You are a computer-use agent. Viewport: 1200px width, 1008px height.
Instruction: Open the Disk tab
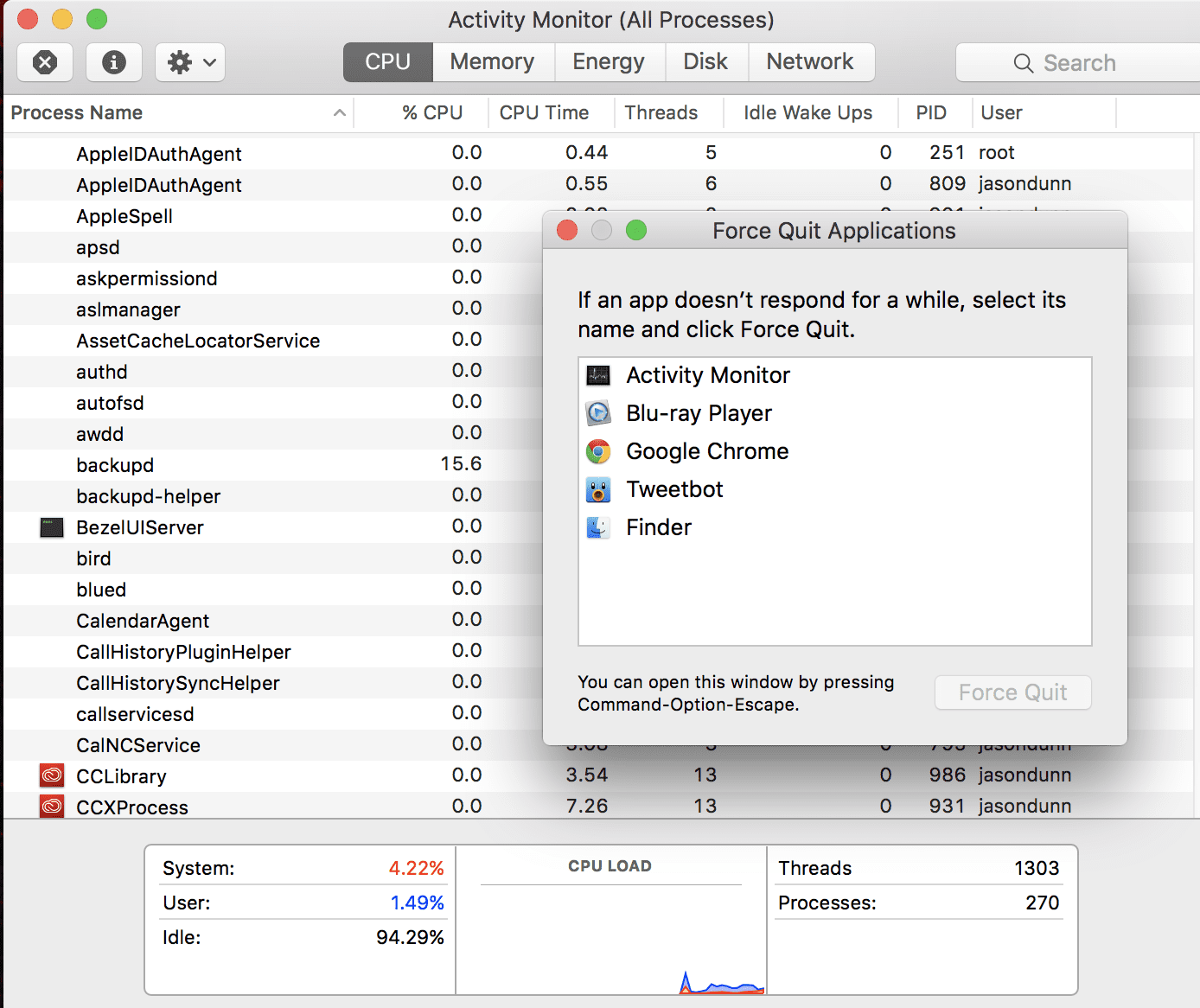point(705,62)
